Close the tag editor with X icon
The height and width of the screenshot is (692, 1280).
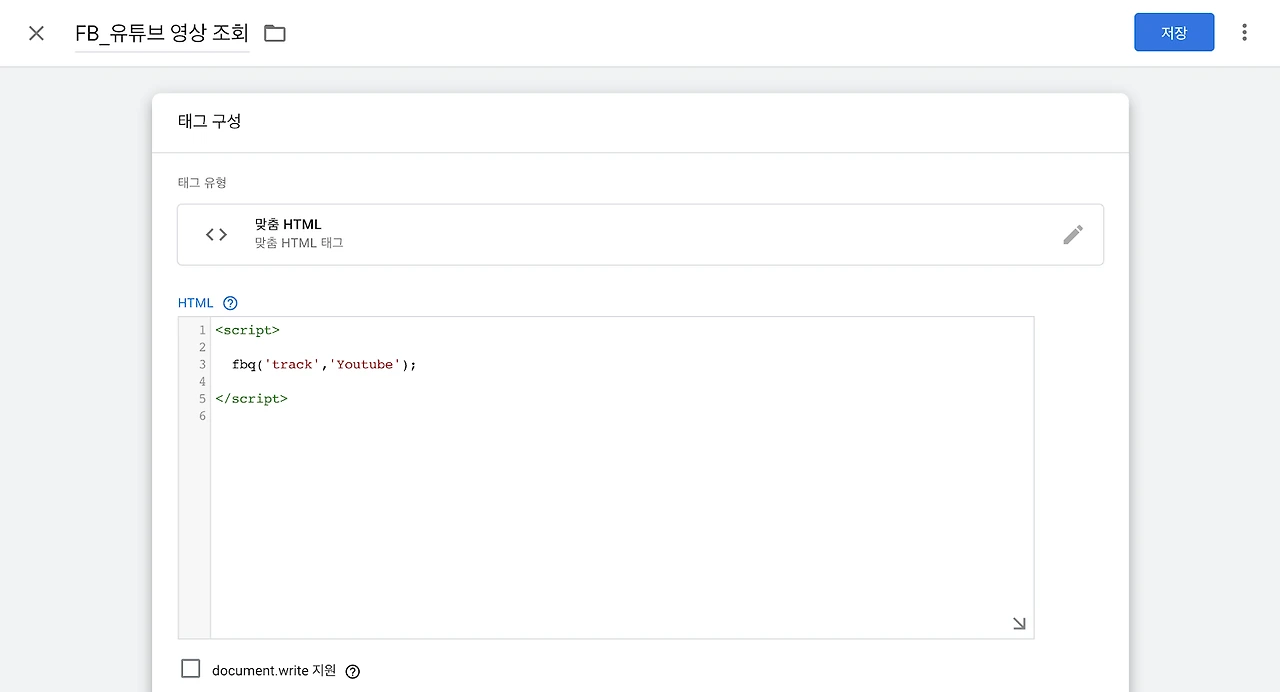click(37, 33)
